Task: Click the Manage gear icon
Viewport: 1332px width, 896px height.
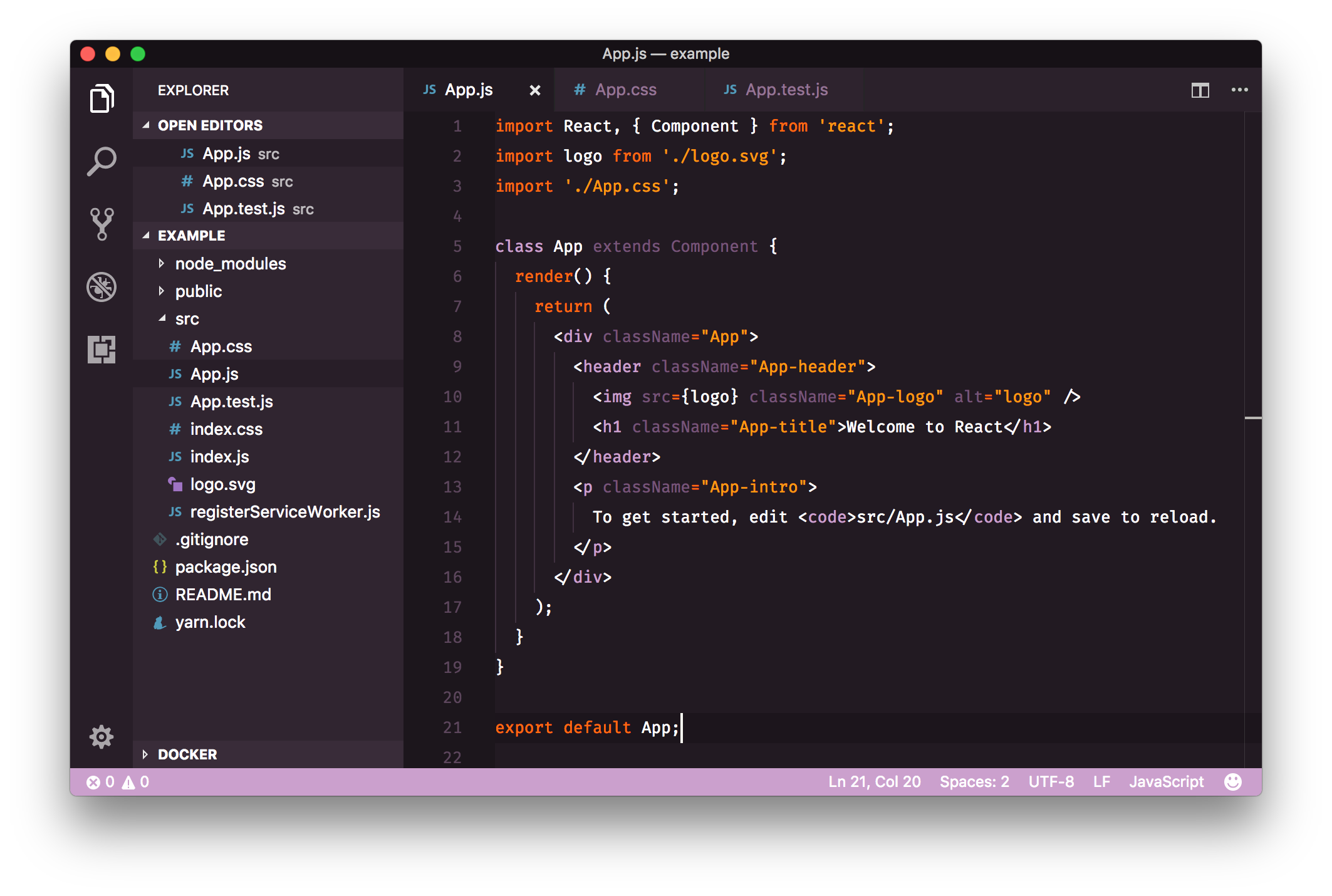Action: (101, 737)
